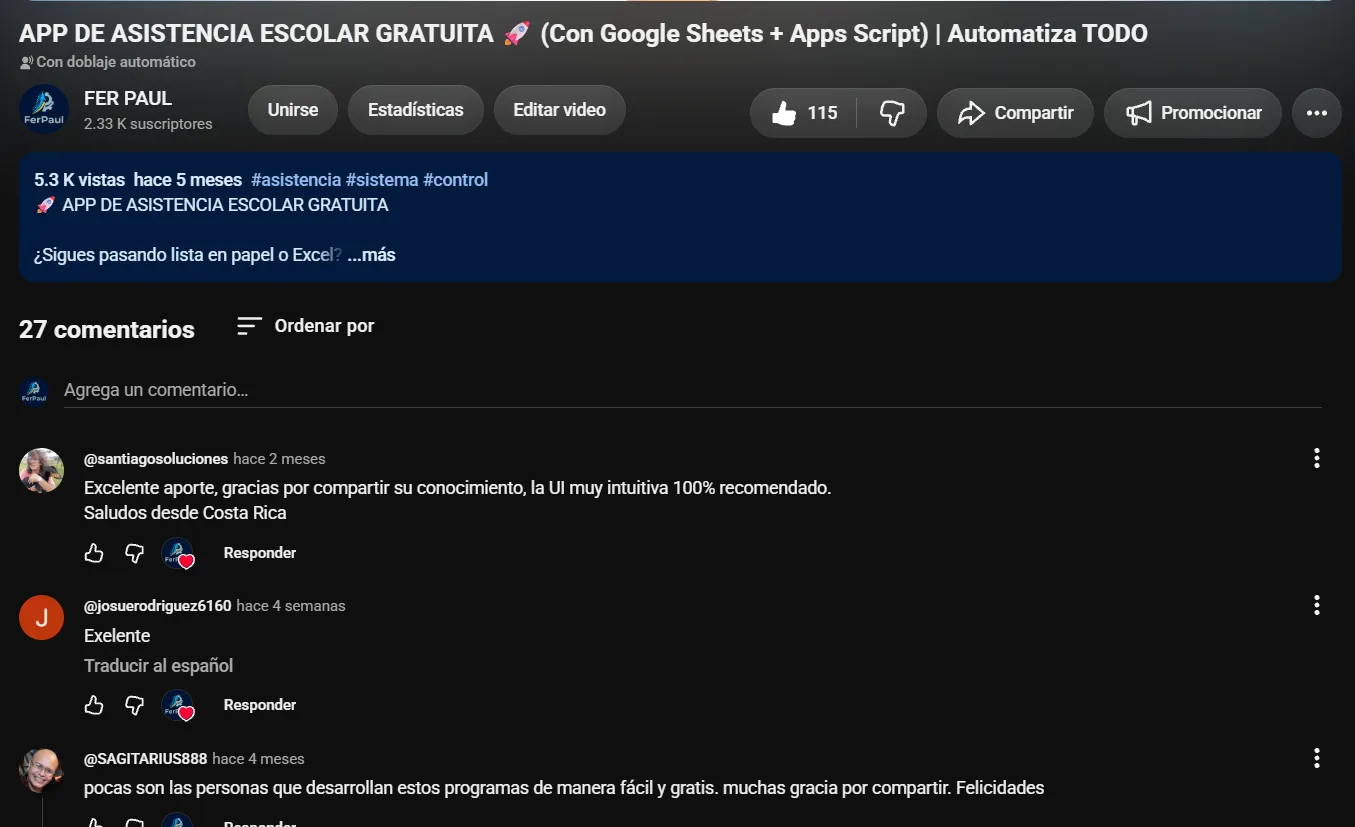1355x827 pixels.
Task: Open @santiagosoluciones username link
Action: point(156,459)
